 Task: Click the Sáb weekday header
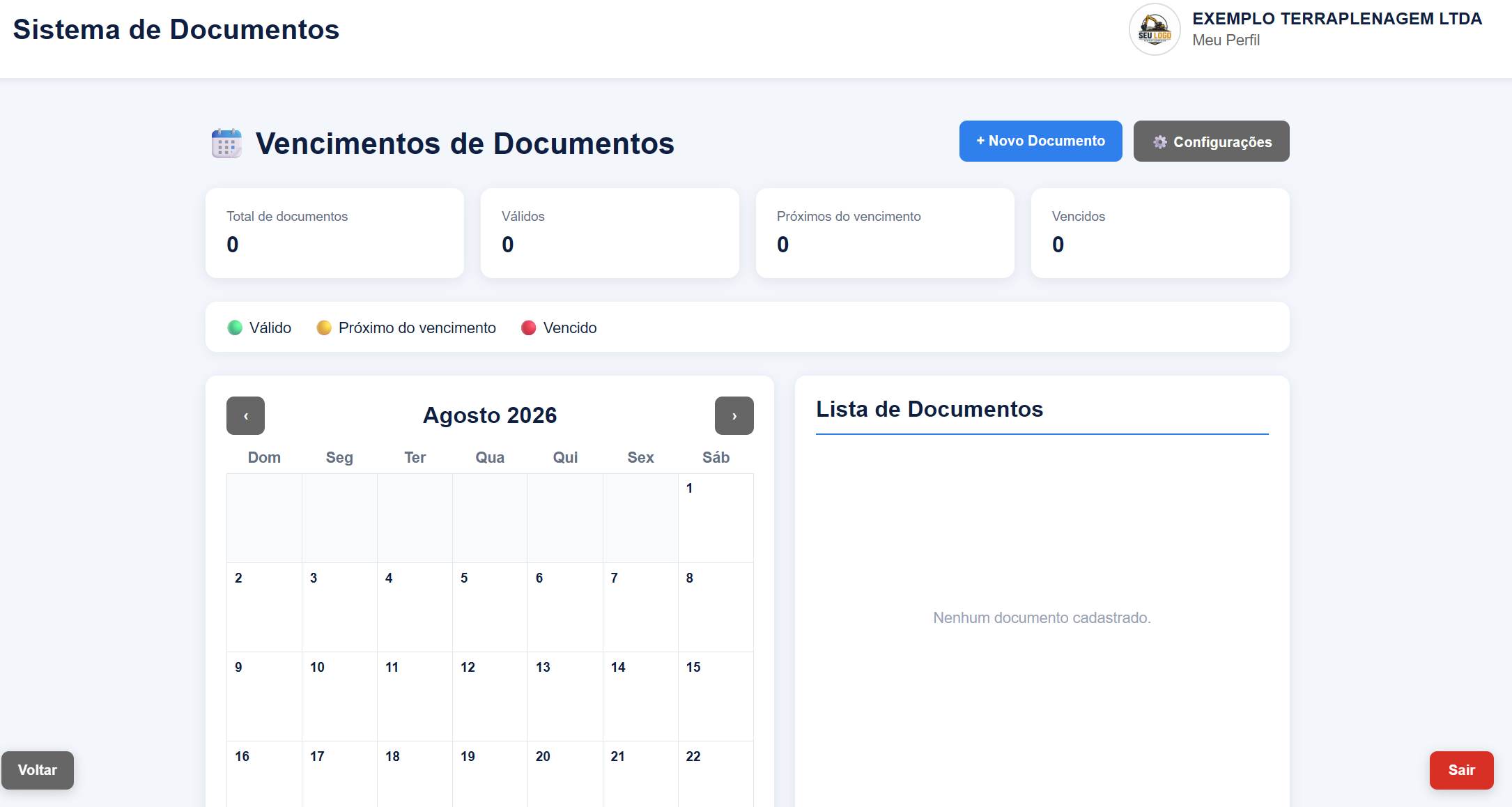coord(716,458)
